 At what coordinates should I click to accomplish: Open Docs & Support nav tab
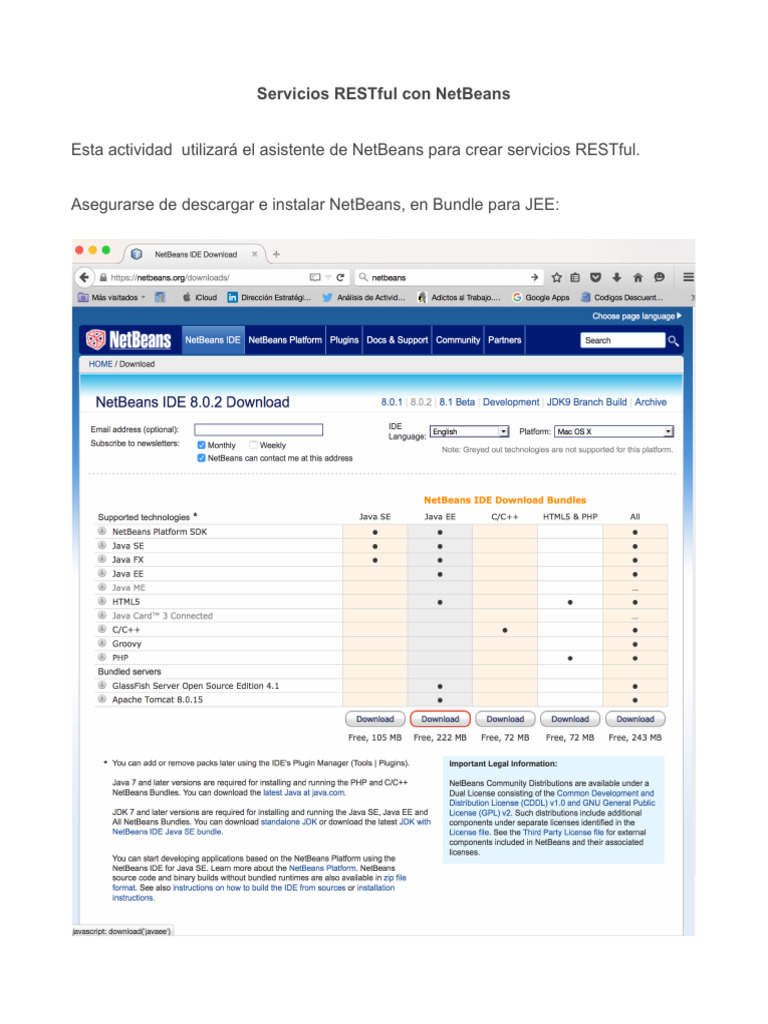(x=397, y=340)
